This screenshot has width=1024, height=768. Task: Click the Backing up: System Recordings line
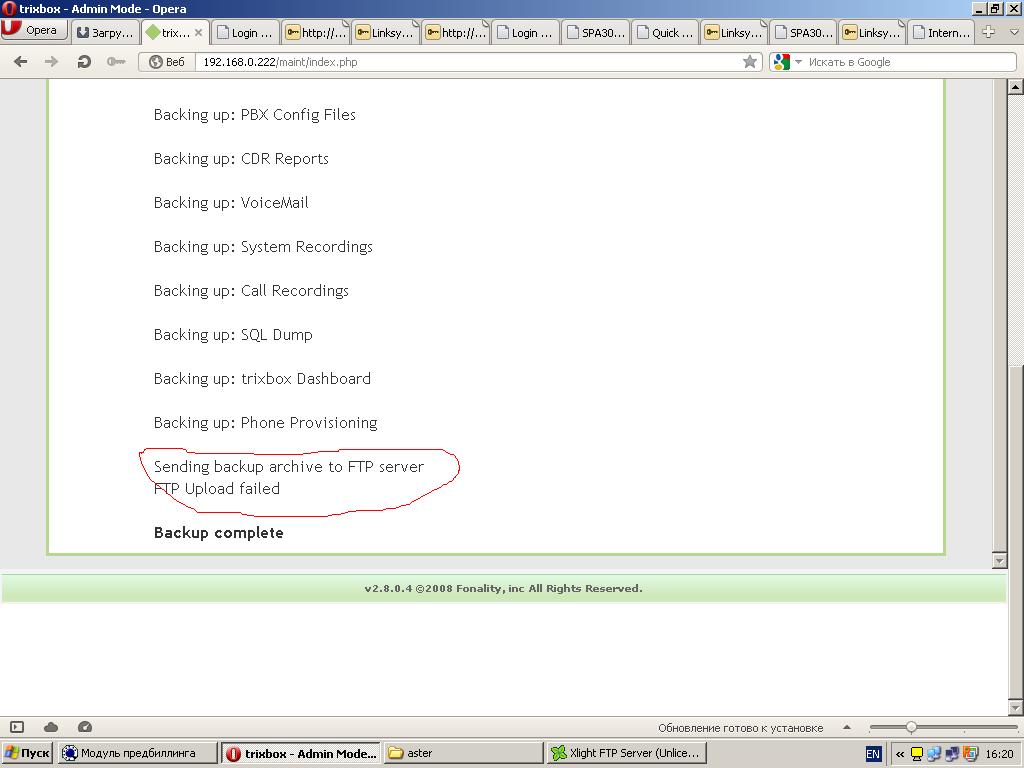pyautogui.click(x=263, y=247)
